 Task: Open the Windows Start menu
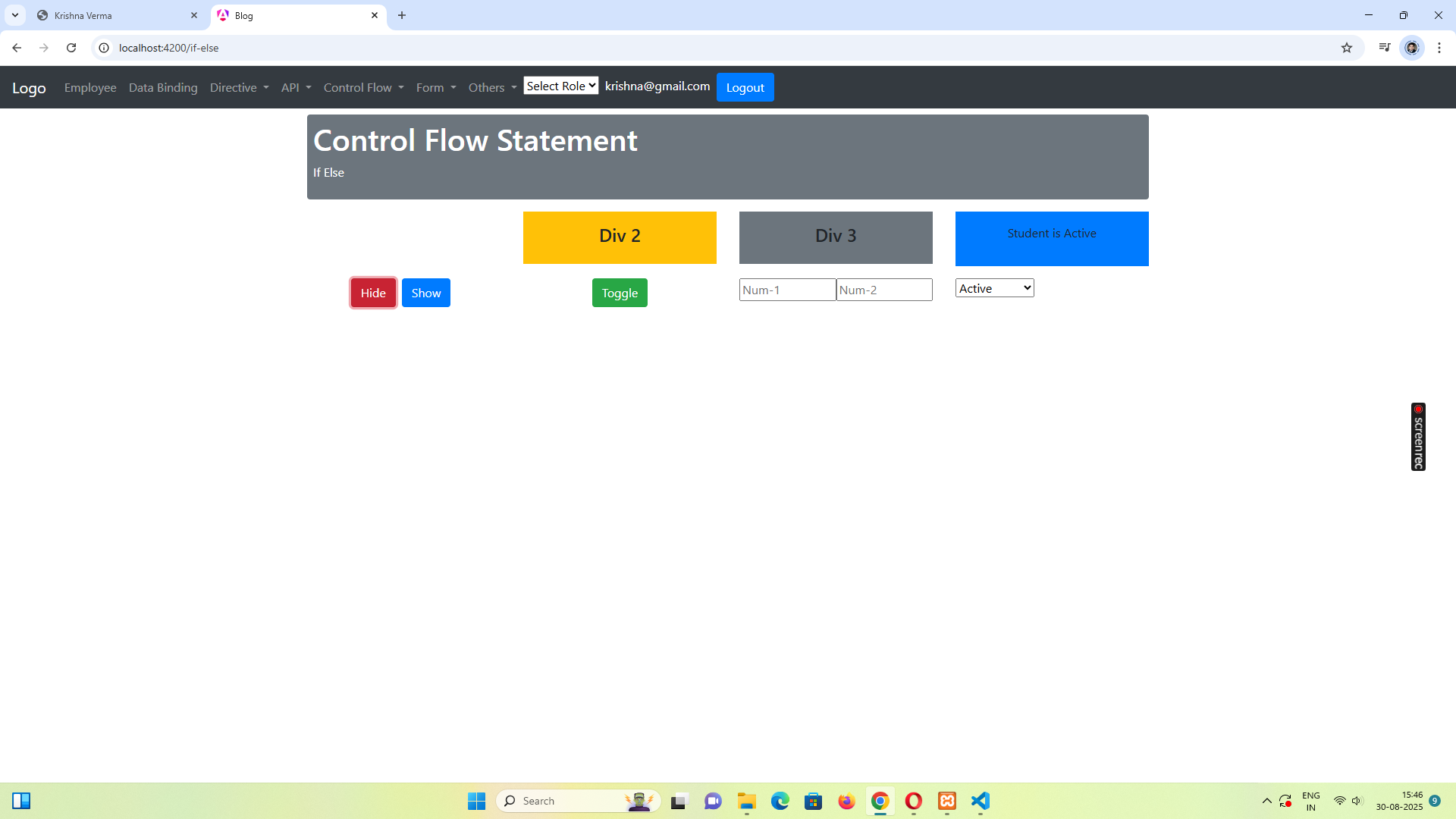[476, 801]
